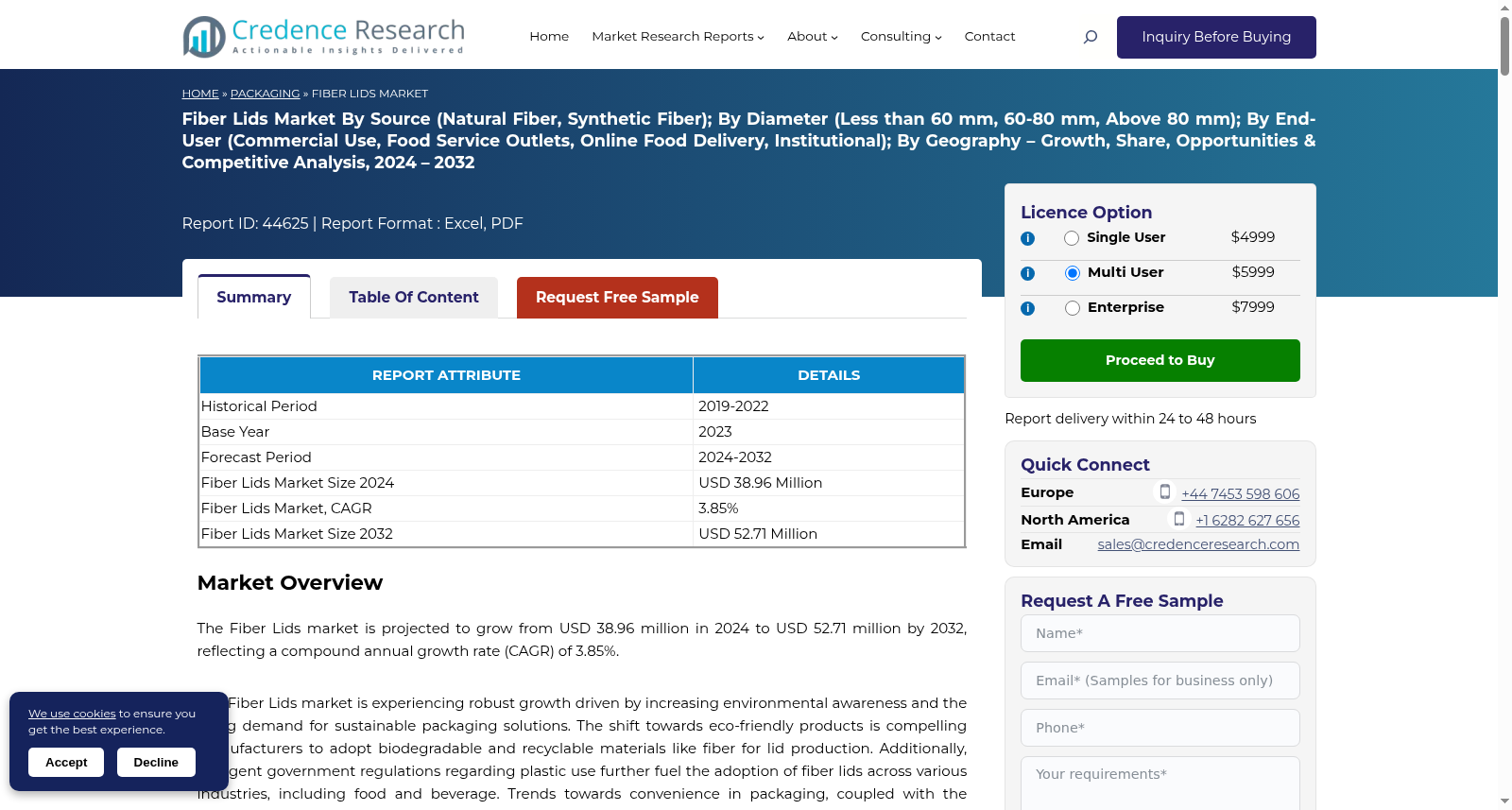
Task: Open search with the magnifier icon
Action: click(x=1090, y=37)
